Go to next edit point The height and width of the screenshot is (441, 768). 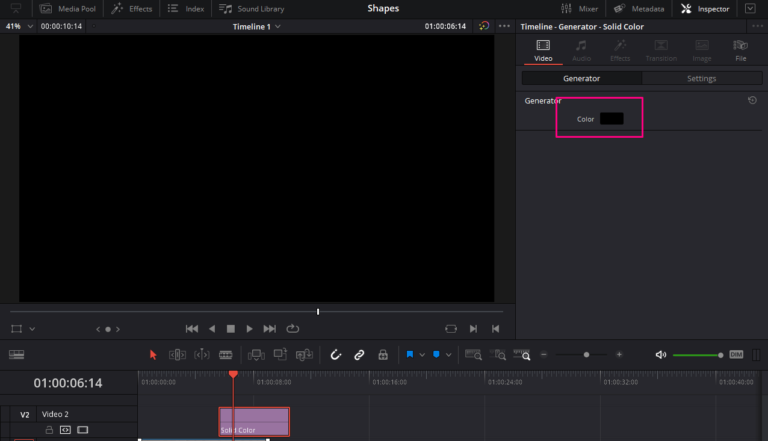click(473, 329)
